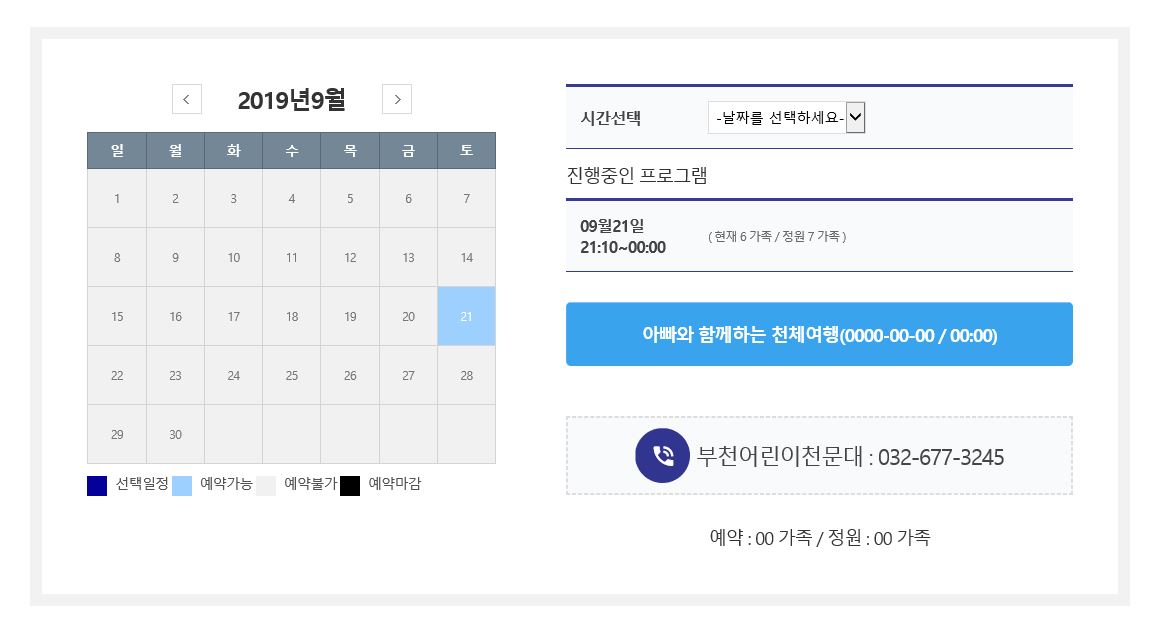This screenshot has width=1156, height=628.
Task: Click the purple phone icon
Action: (x=662, y=456)
